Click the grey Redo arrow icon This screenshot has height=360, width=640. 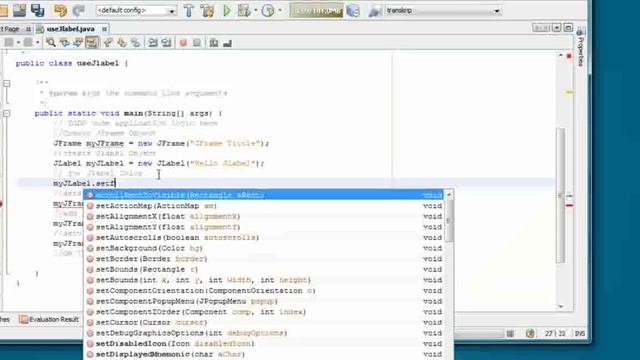tap(78, 10)
